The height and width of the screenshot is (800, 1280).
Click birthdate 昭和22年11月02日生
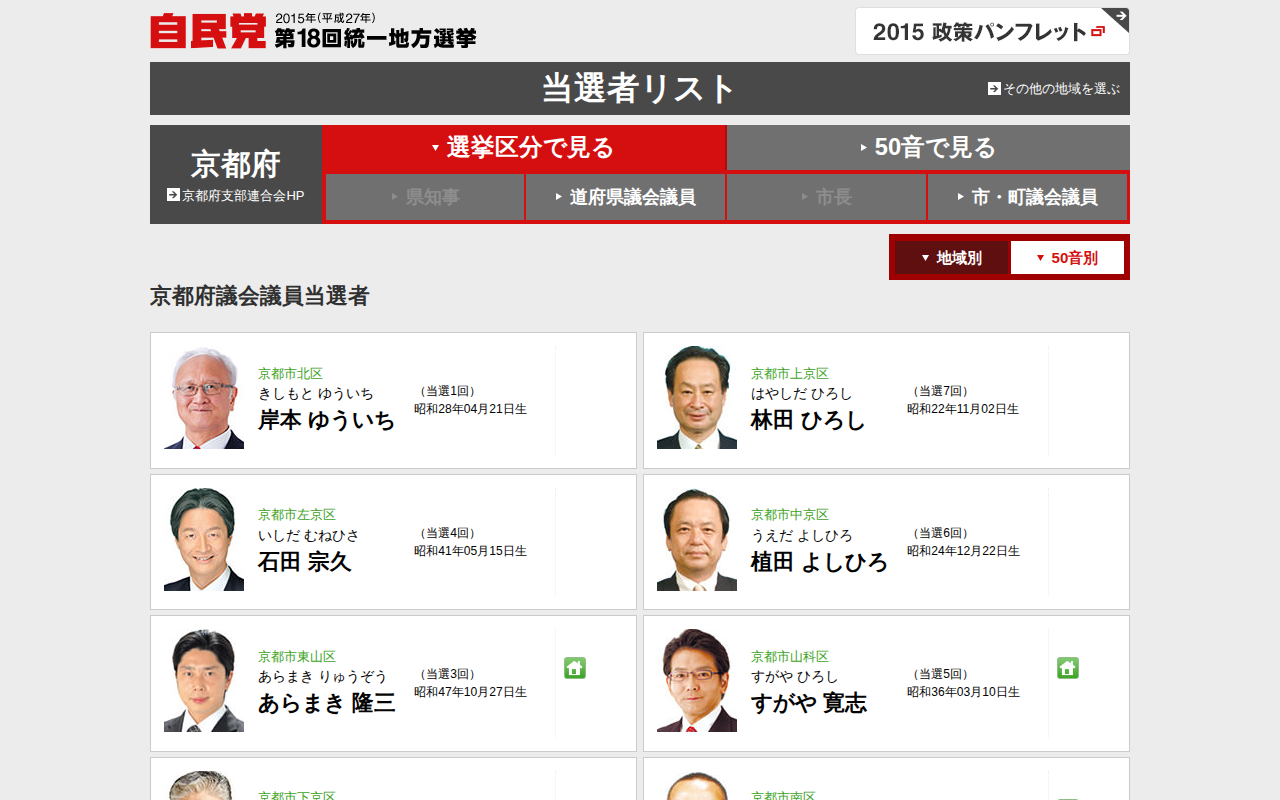click(x=963, y=409)
